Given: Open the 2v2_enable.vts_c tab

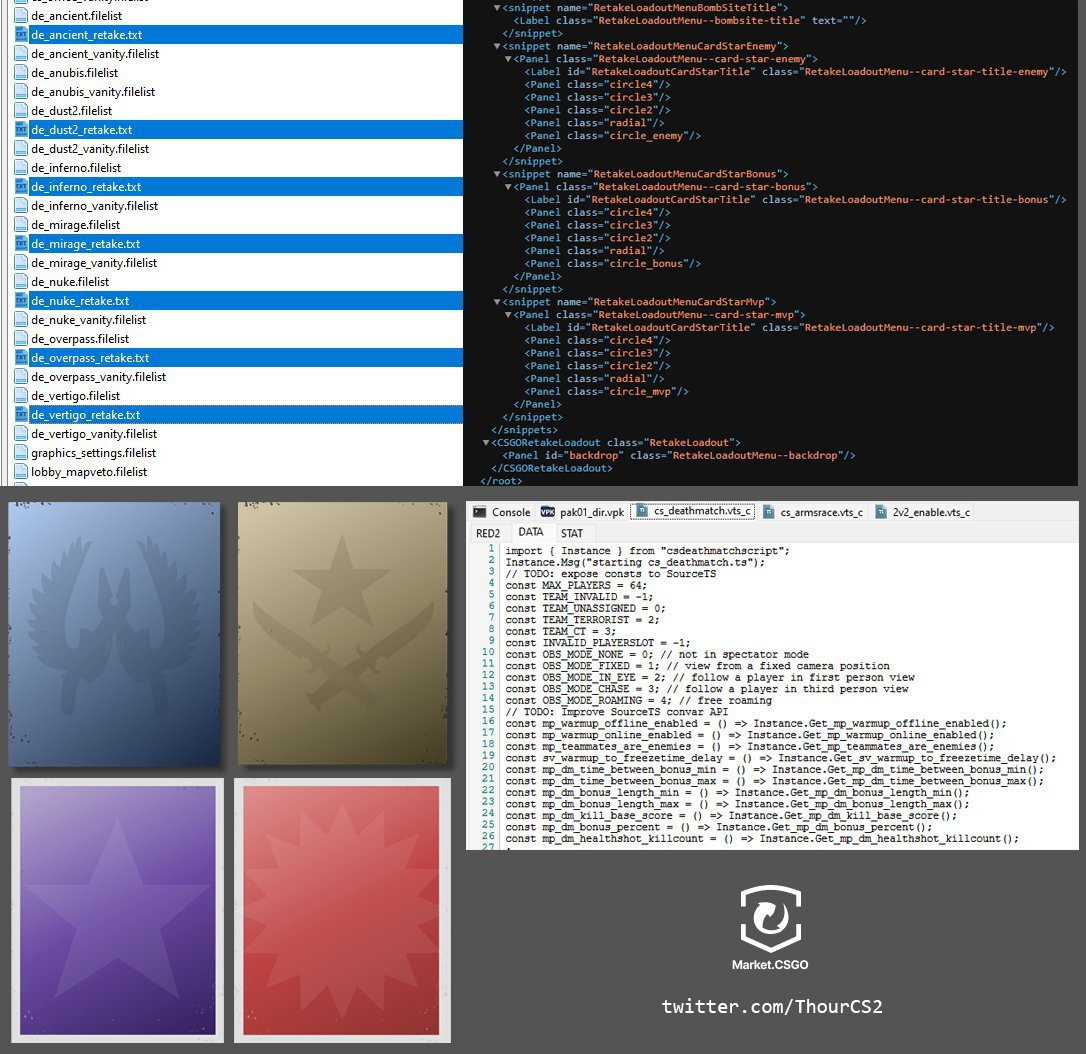Looking at the screenshot, I should click(923, 512).
